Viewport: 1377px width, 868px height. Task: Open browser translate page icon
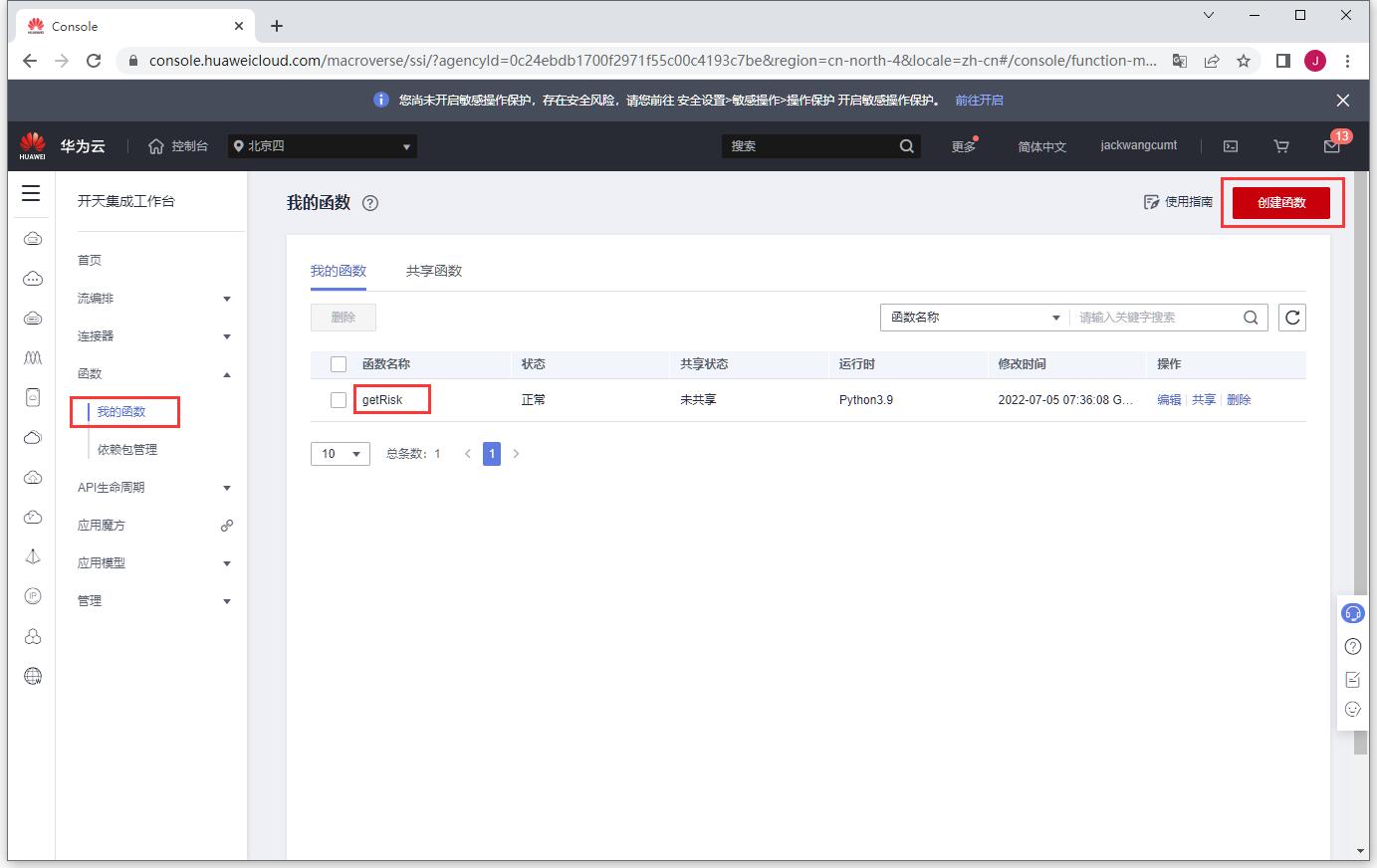tap(1180, 61)
